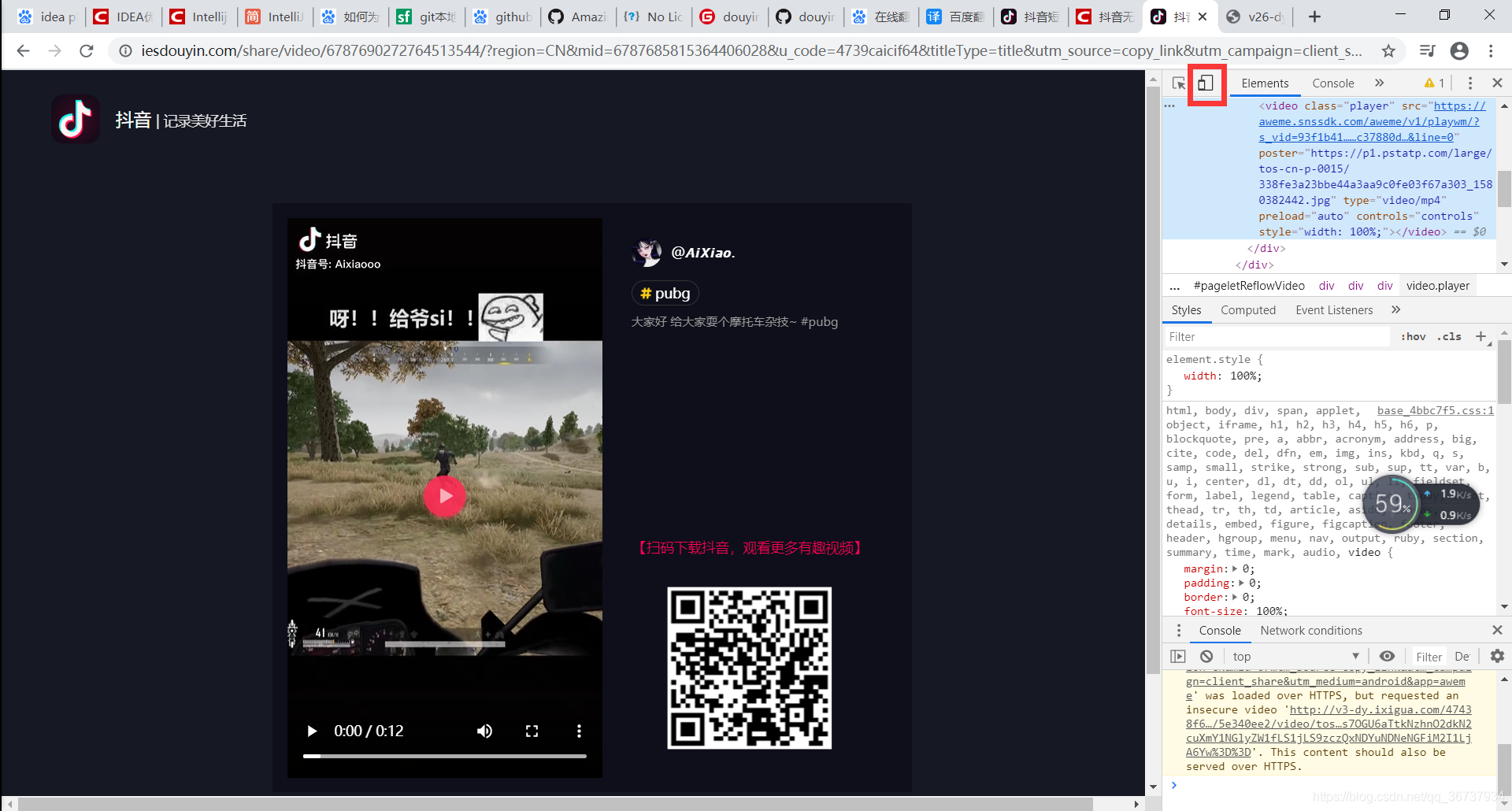The width and height of the screenshot is (1512, 811).
Task: Click the #pubg hashtag button
Action: point(665,294)
